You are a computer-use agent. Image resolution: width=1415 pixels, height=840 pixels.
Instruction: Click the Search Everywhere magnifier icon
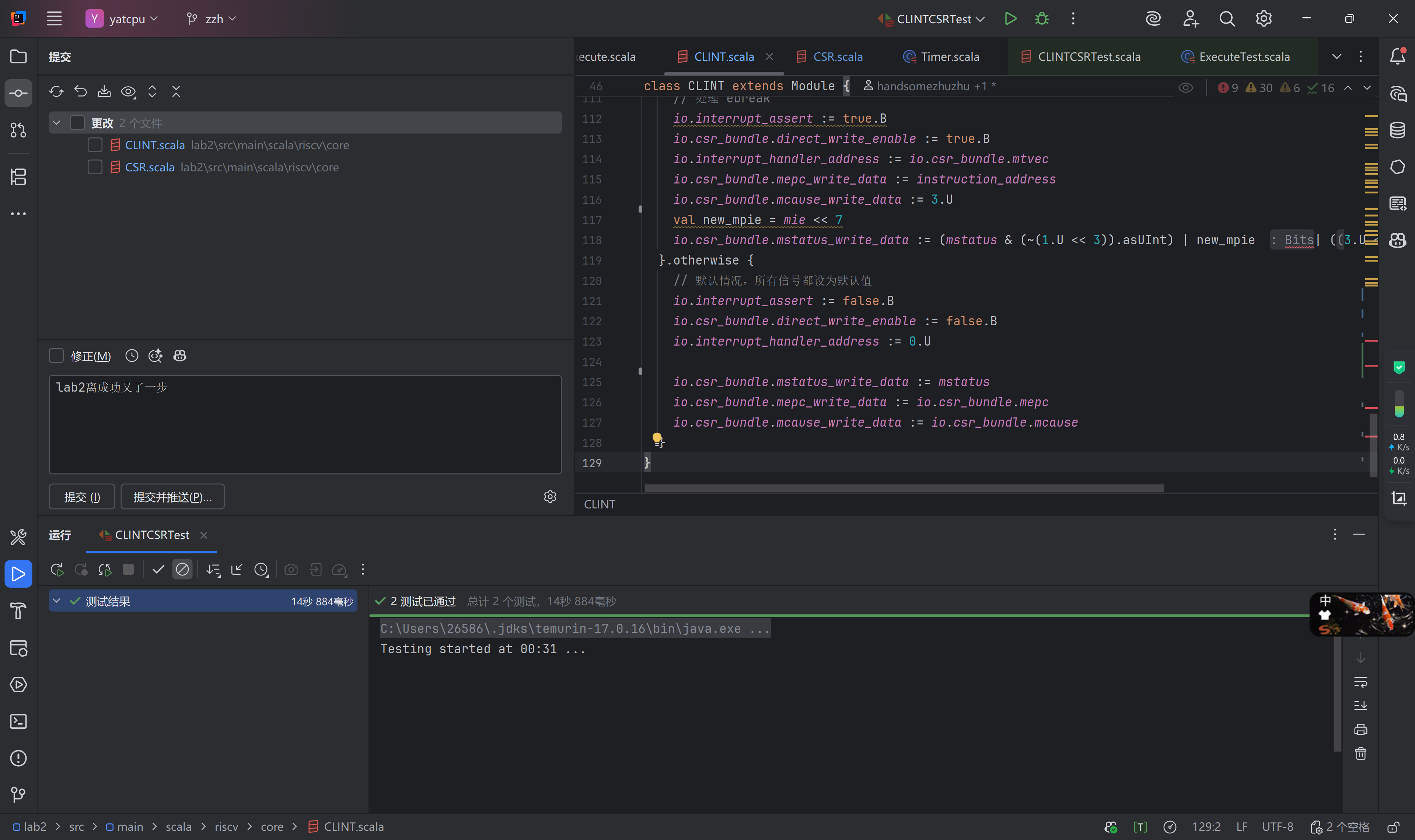tap(1227, 19)
